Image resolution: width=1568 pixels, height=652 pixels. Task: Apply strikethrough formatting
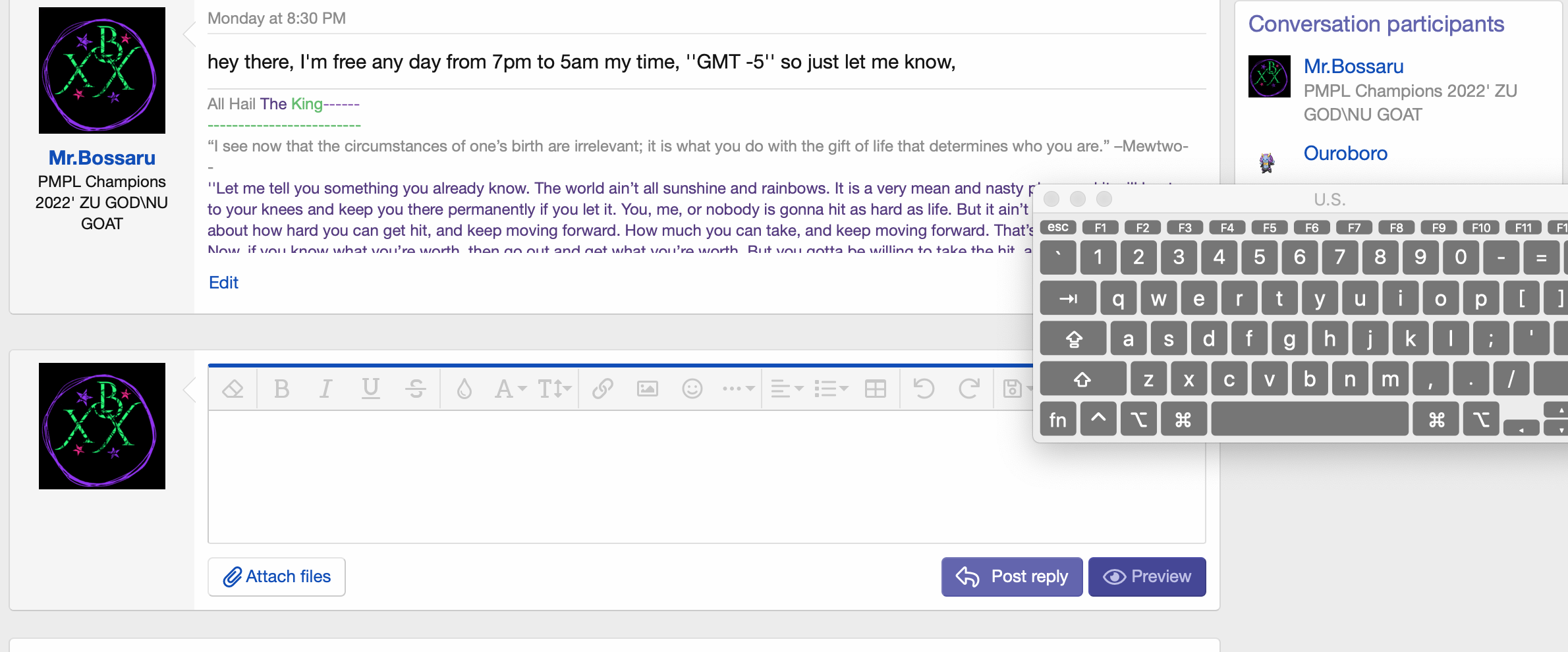[416, 389]
